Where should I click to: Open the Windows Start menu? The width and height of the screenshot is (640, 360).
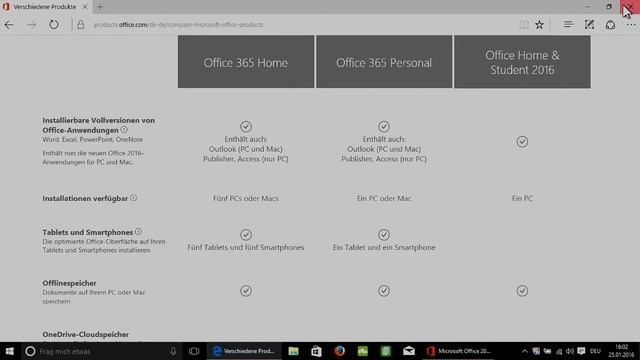[x=9, y=351]
